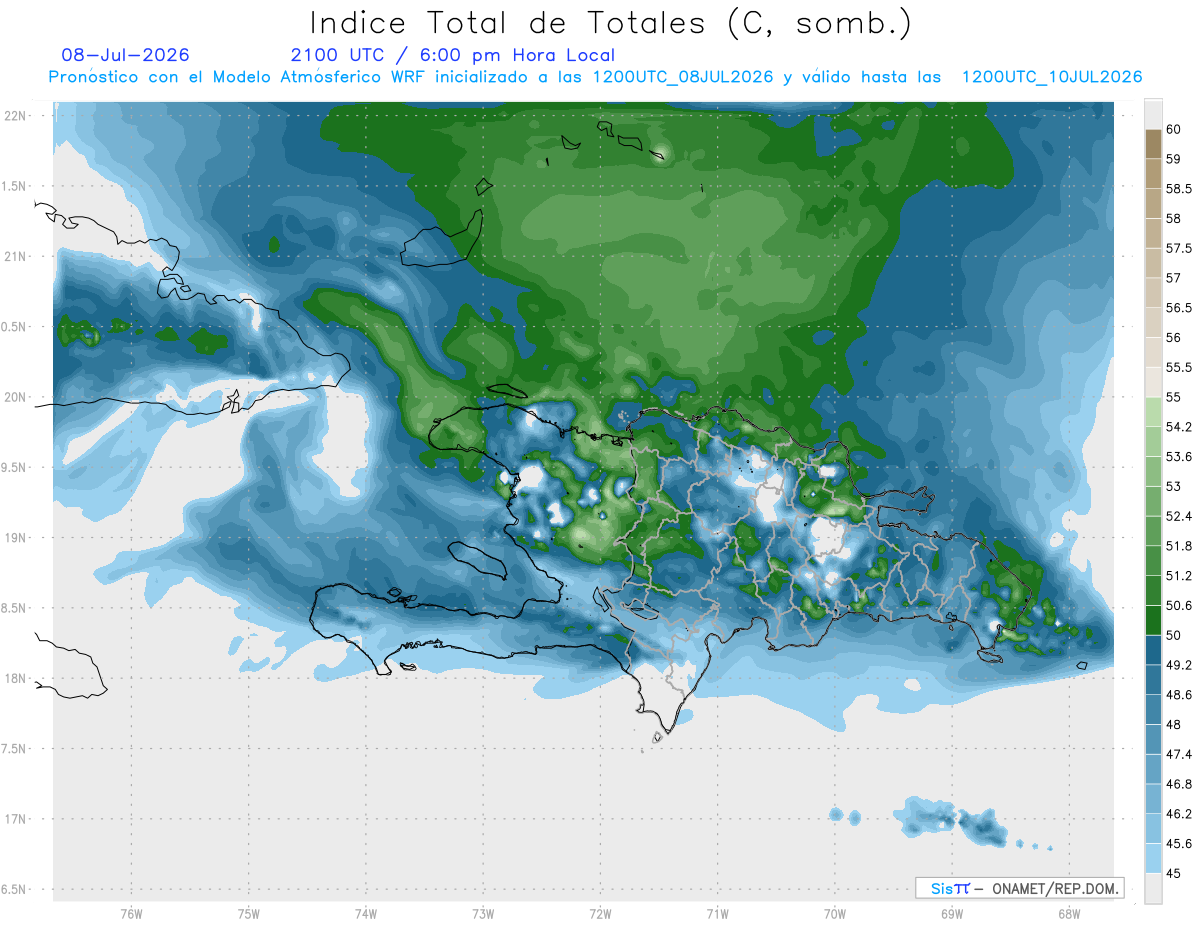Click the 73W longitude axis label
The image size is (1200, 927).
pyautogui.click(x=483, y=913)
